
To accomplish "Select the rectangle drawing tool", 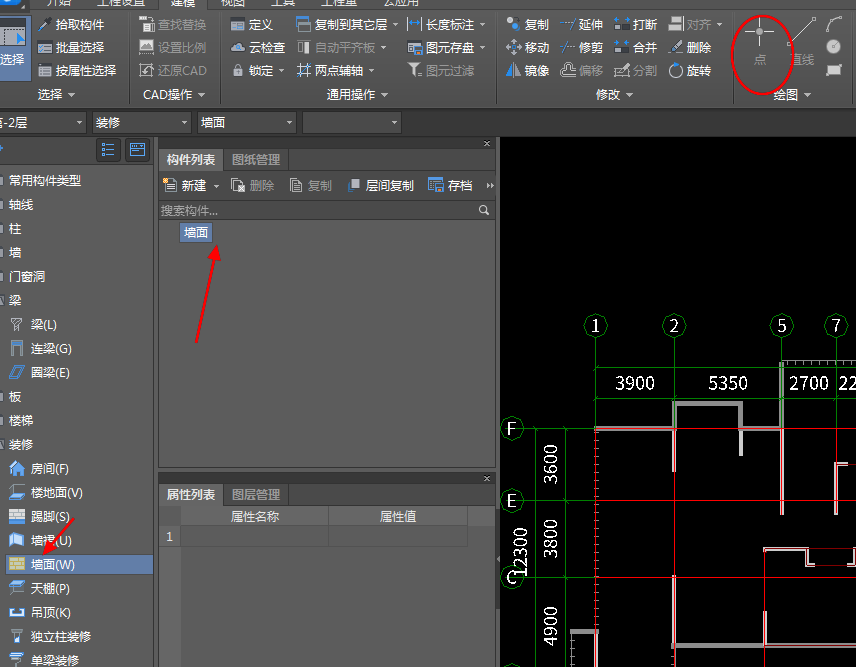I will click(x=834, y=70).
